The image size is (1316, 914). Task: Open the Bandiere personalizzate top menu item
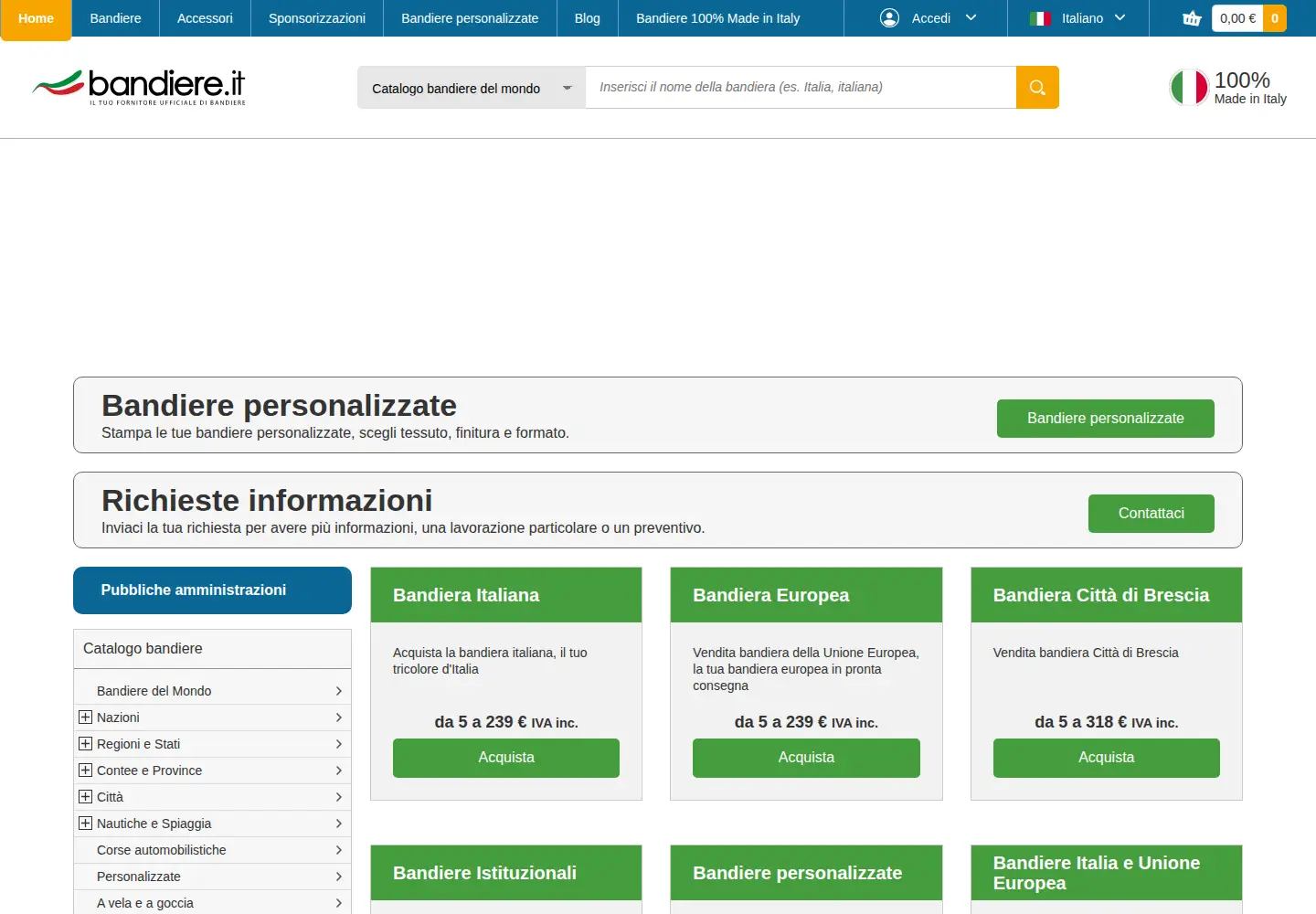click(x=470, y=18)
